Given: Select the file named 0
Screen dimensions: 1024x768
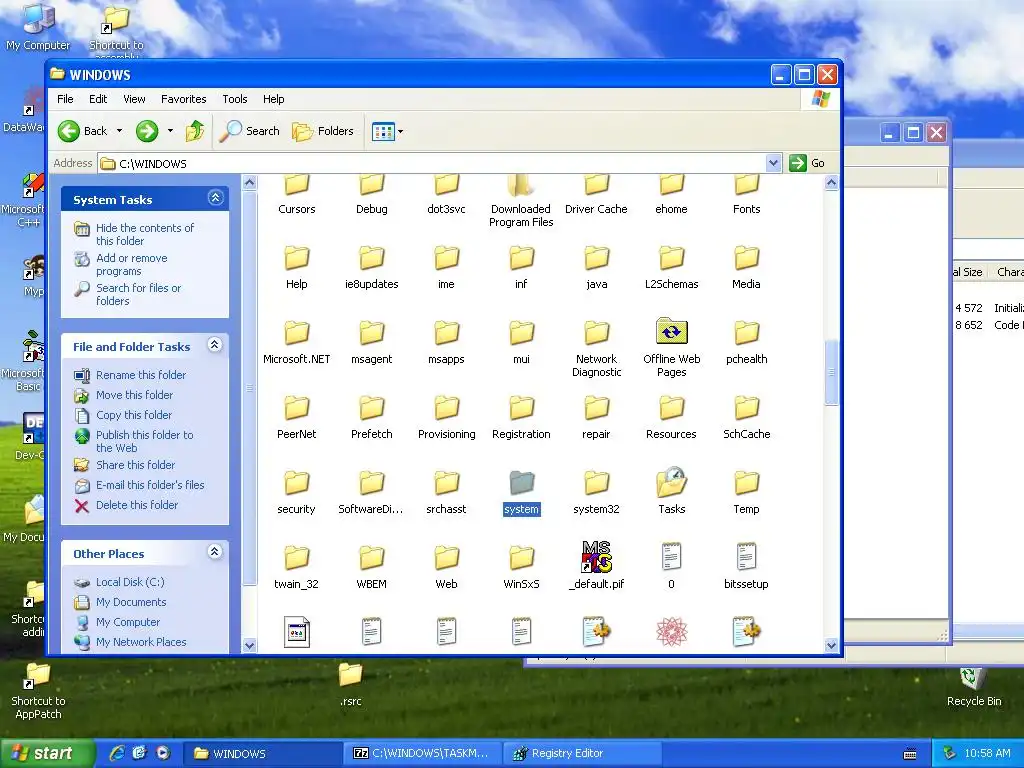Looking at the screenshot, I should point(671,557).
